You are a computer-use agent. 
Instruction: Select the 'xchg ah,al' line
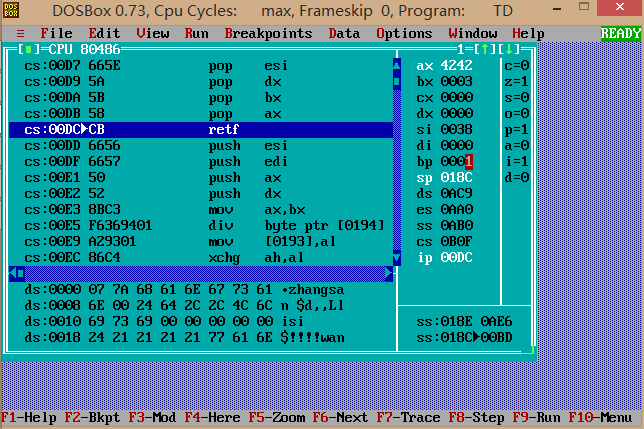click(x=201, y=258)
